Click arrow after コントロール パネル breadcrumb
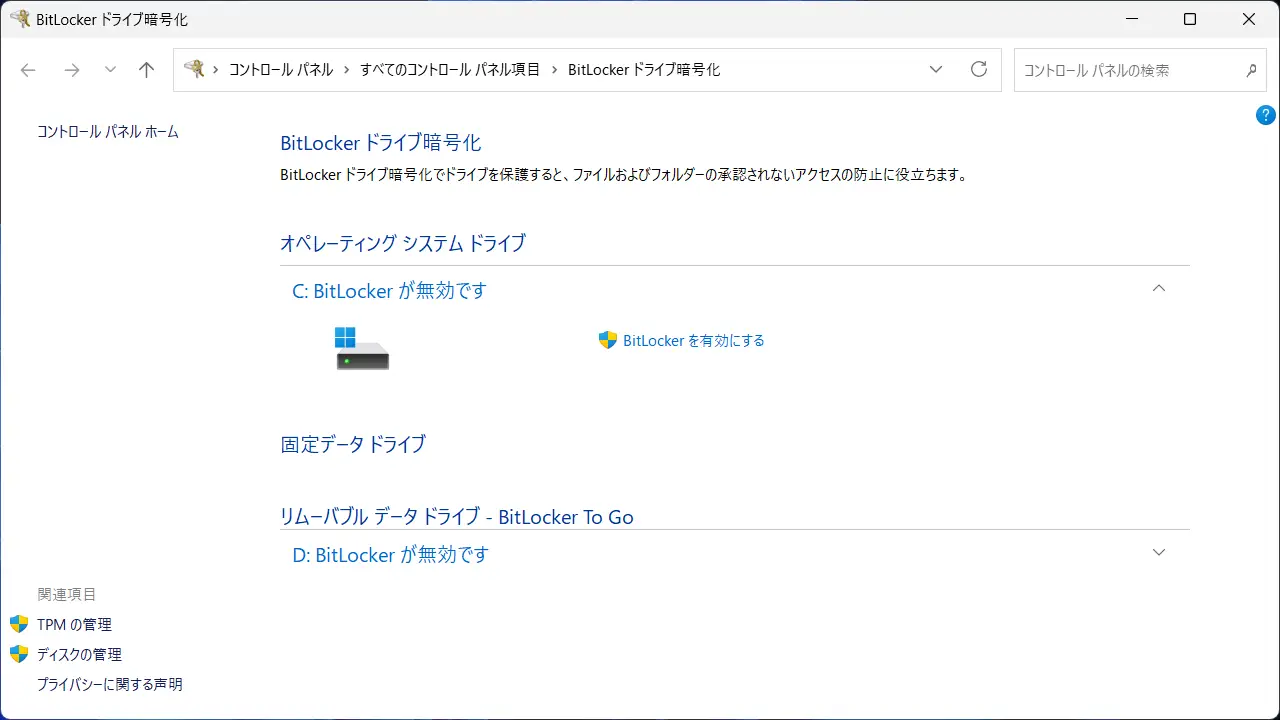Viewport: 1280px width, 720px height. point(347,70)
